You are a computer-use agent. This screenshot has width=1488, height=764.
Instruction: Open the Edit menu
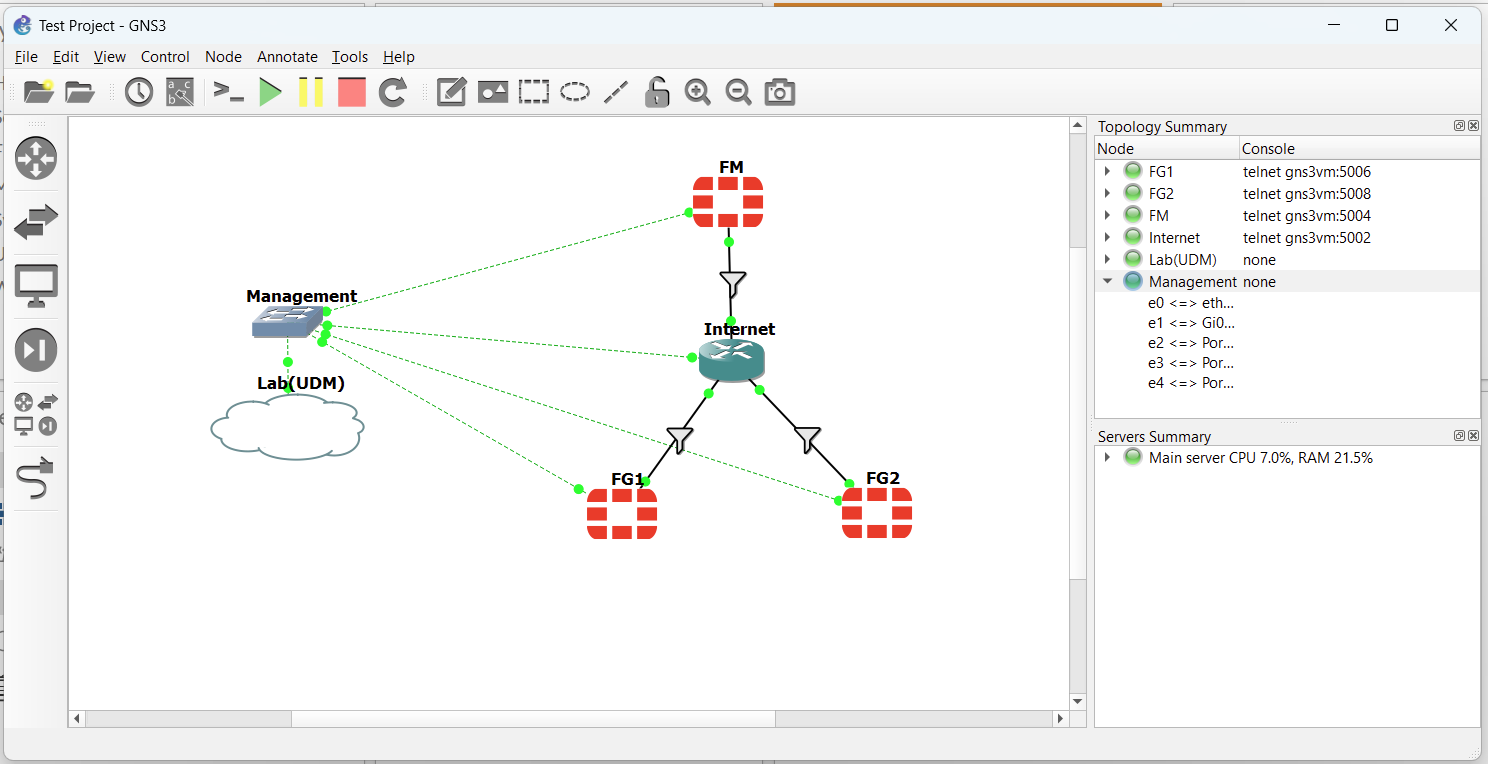coord(66,57)
